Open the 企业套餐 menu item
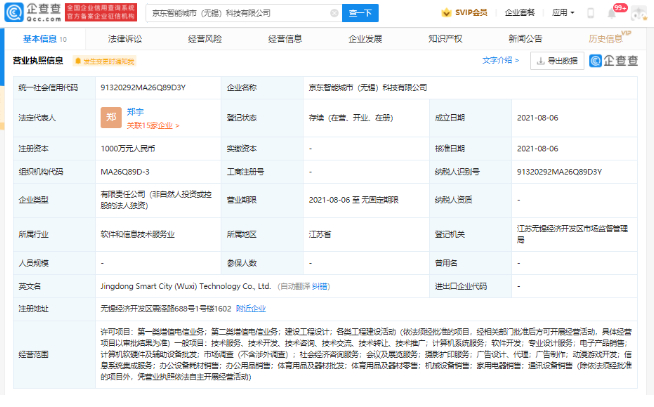Screen dimensions: 654x407 [520, 13]
